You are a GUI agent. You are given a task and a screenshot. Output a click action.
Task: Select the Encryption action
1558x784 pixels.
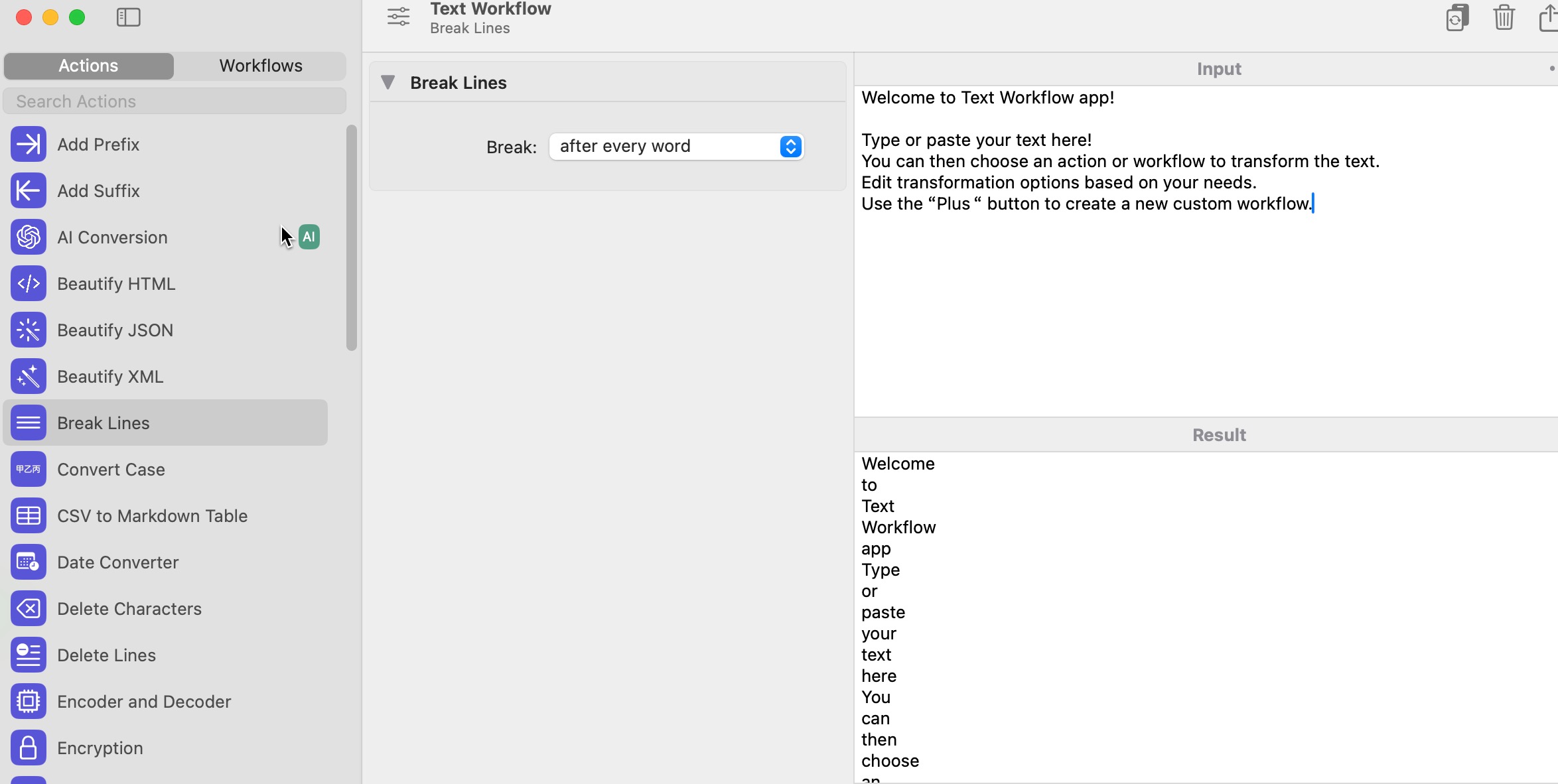point(165,748)
